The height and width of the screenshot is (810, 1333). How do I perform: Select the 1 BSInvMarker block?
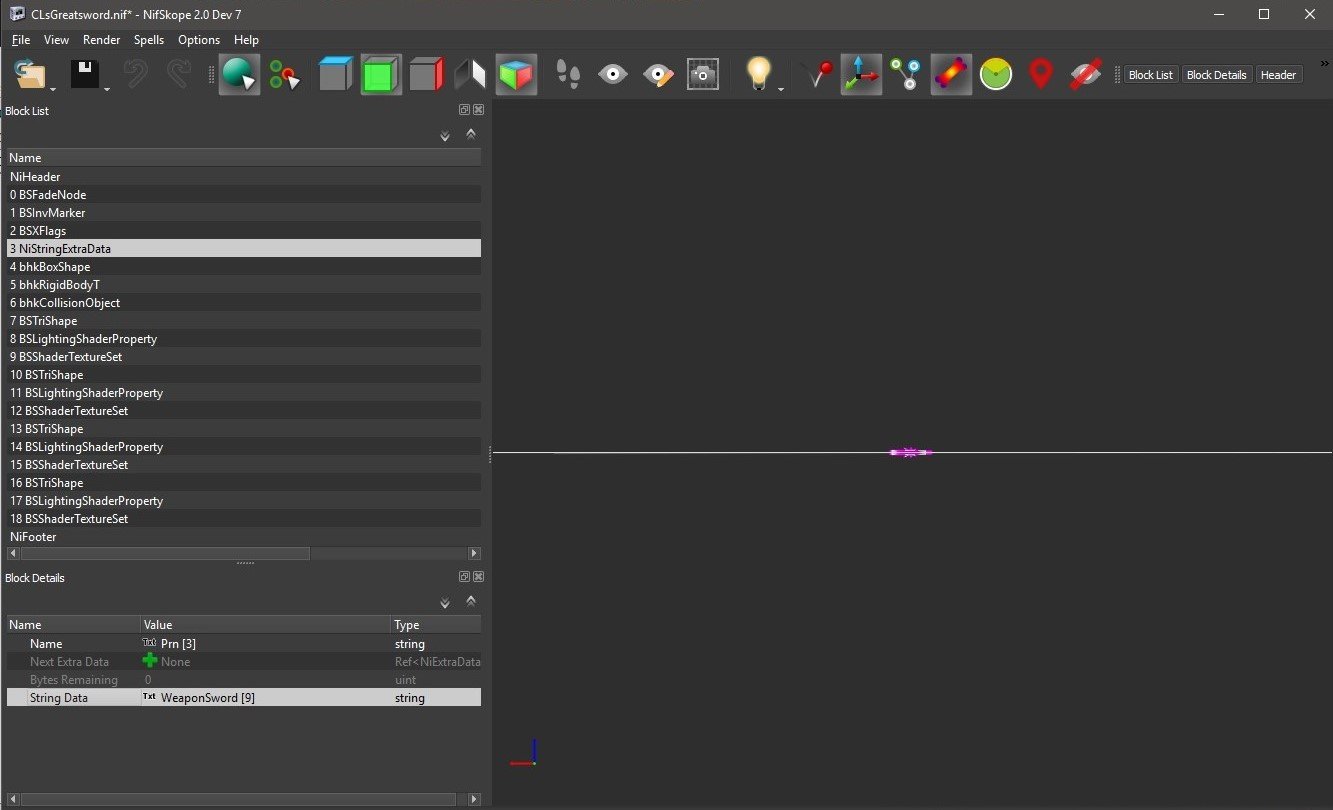(x=243, y=213)
